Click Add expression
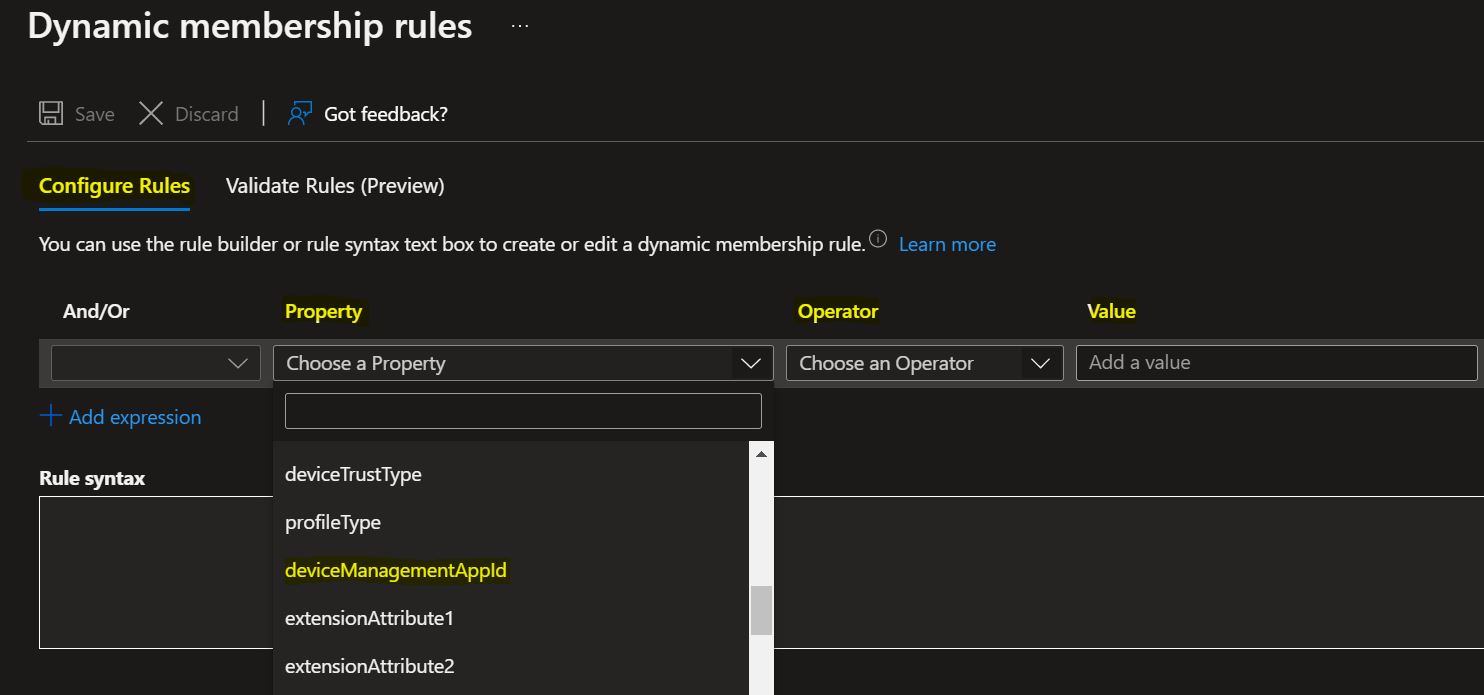Image resolution: width=1484 pixels, height=695 pixels. click(x=134, y=416)
